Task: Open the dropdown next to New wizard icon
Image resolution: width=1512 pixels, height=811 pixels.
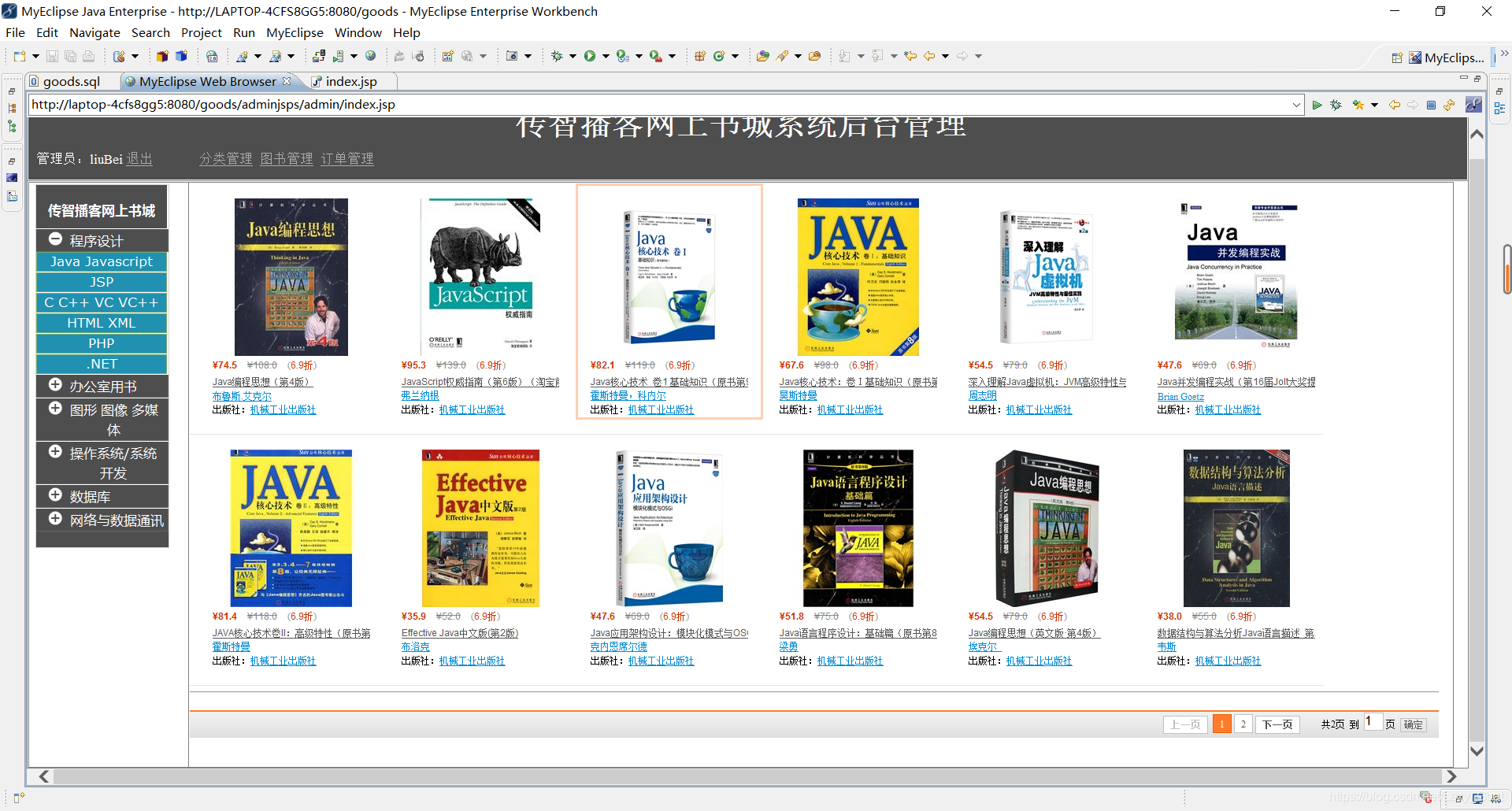Action: pyautogui.click(x=35, y=56)
